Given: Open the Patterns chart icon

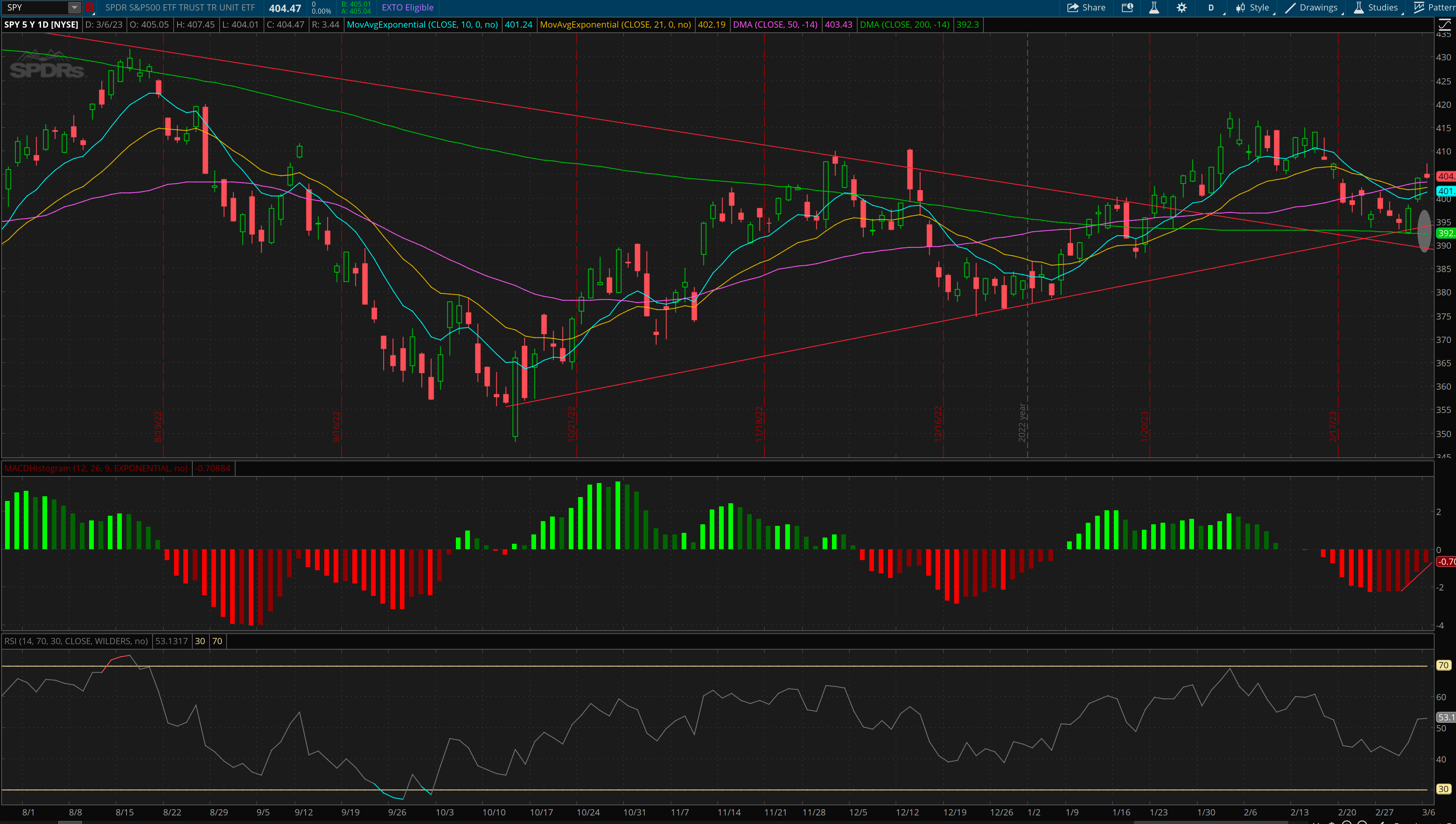Looking at the screenshot, I should (x=1419, y=7).
